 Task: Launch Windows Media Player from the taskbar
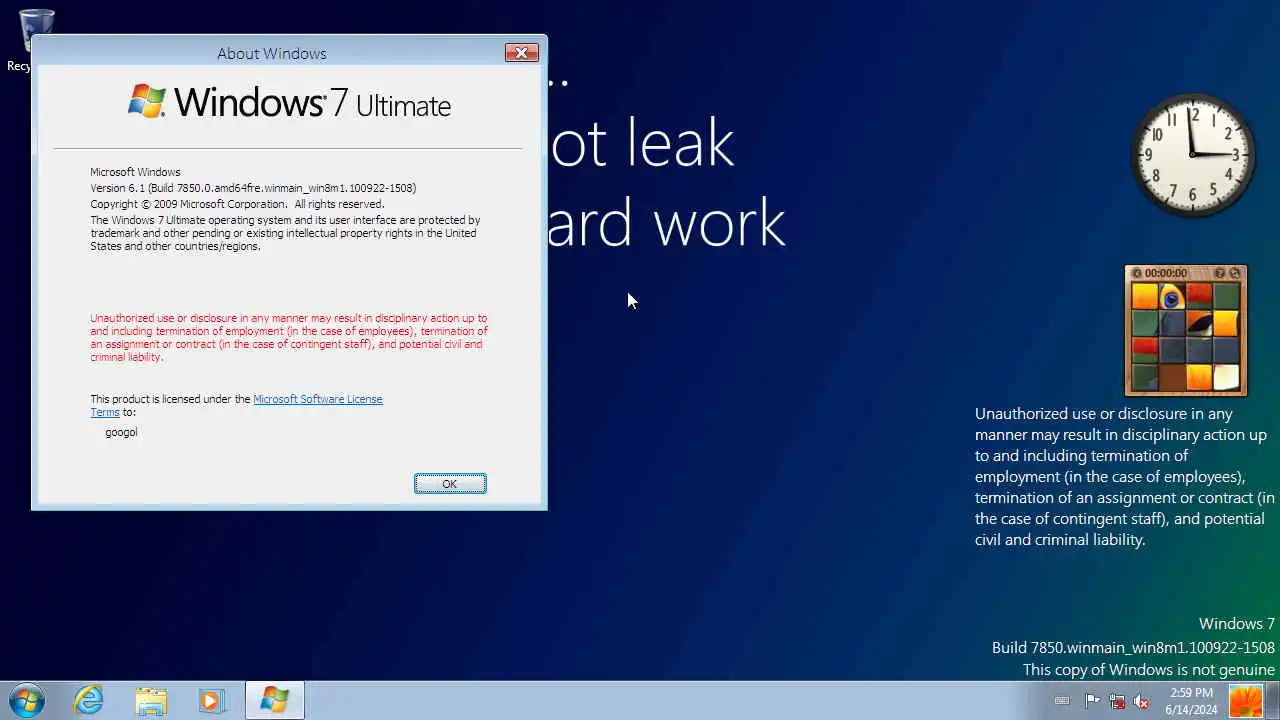(212, 701)
